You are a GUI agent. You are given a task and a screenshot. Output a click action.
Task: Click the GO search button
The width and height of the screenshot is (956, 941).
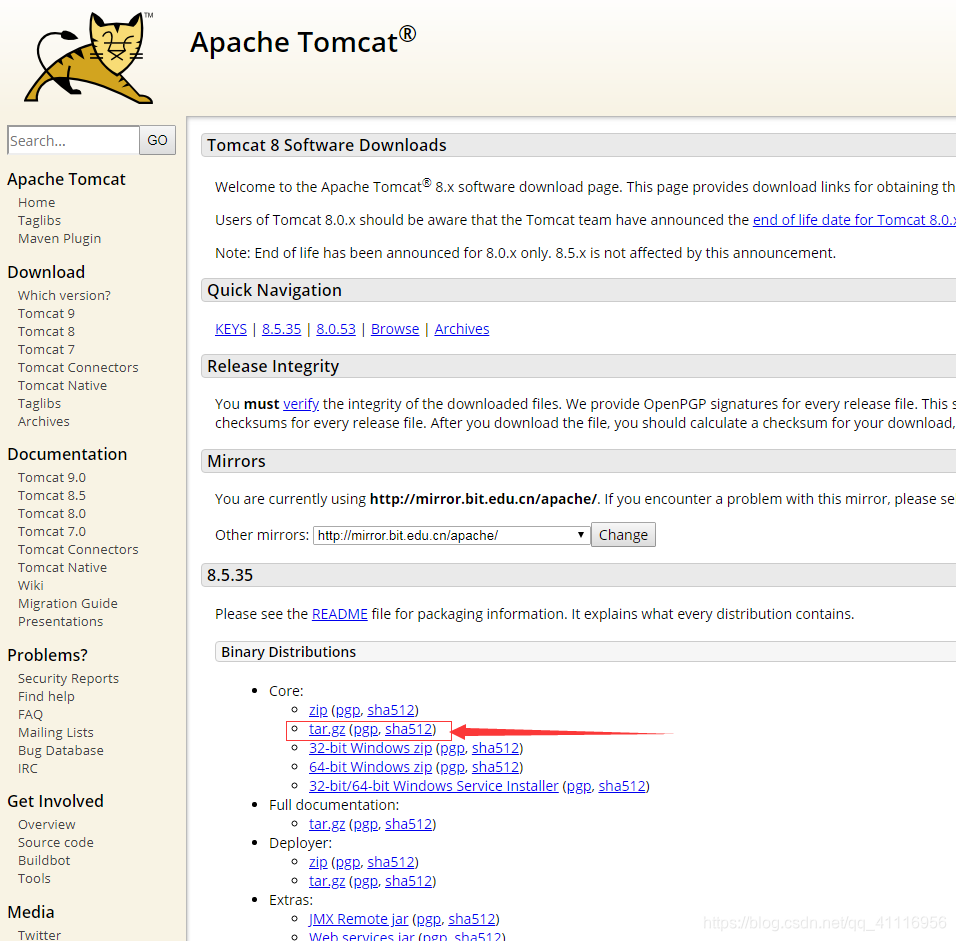[157, 140]
